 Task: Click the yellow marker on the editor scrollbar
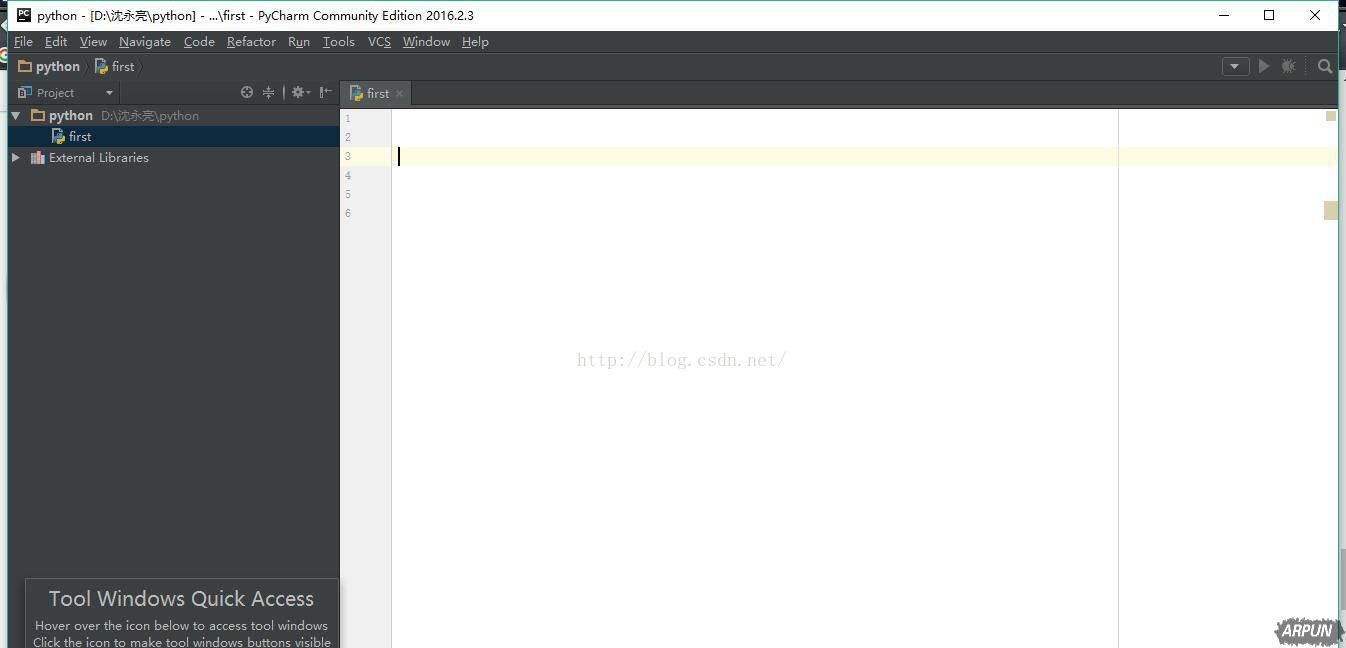1330,116
